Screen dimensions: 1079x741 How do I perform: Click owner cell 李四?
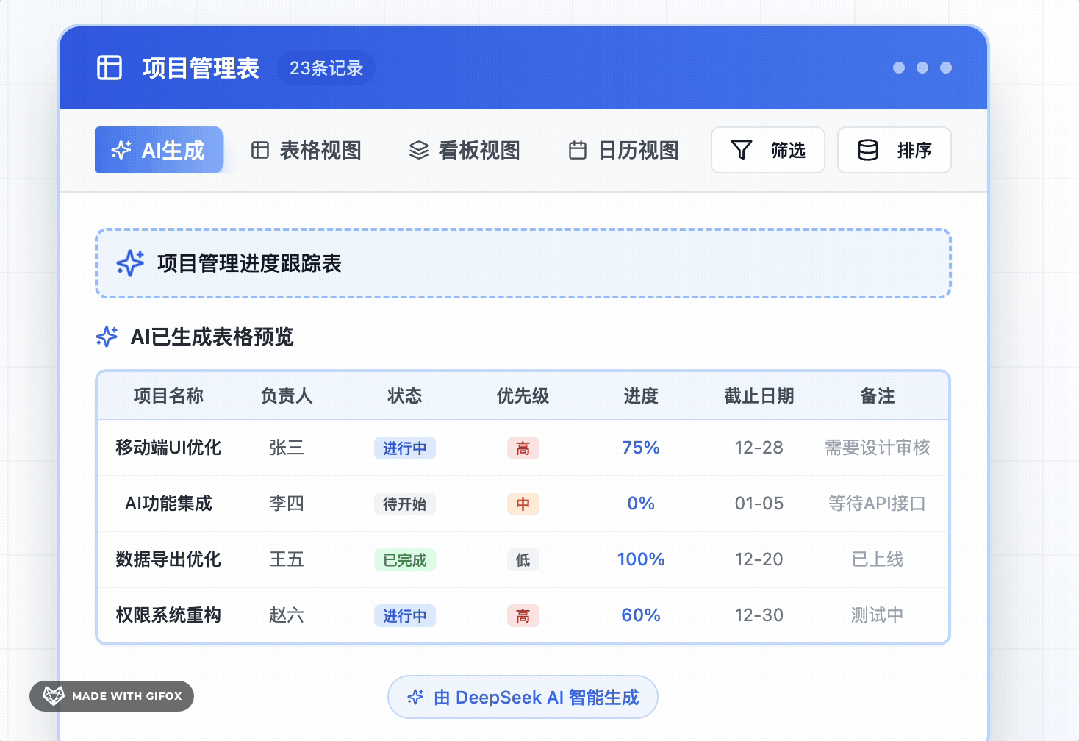pos(286,503)
